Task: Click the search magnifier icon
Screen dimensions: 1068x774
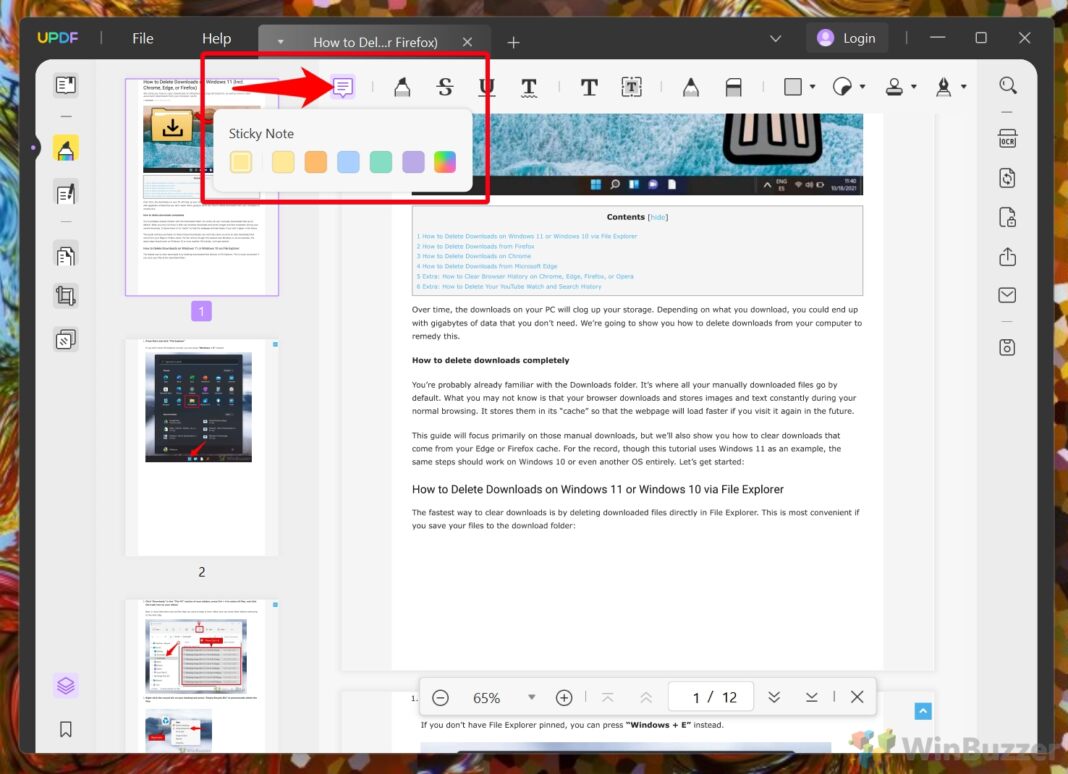Action: [1007, 86]
